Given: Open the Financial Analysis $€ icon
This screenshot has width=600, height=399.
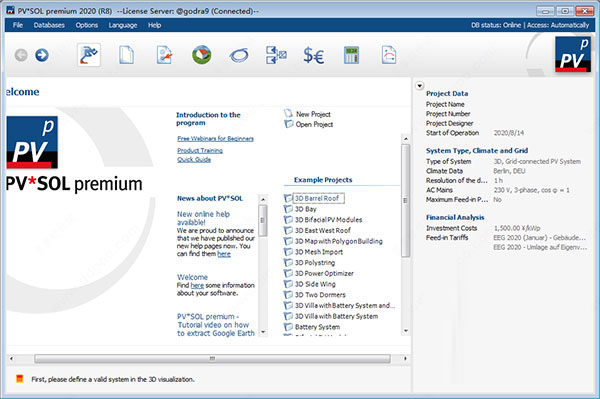Looking at the screenshot, I should (x=313, y=55).
